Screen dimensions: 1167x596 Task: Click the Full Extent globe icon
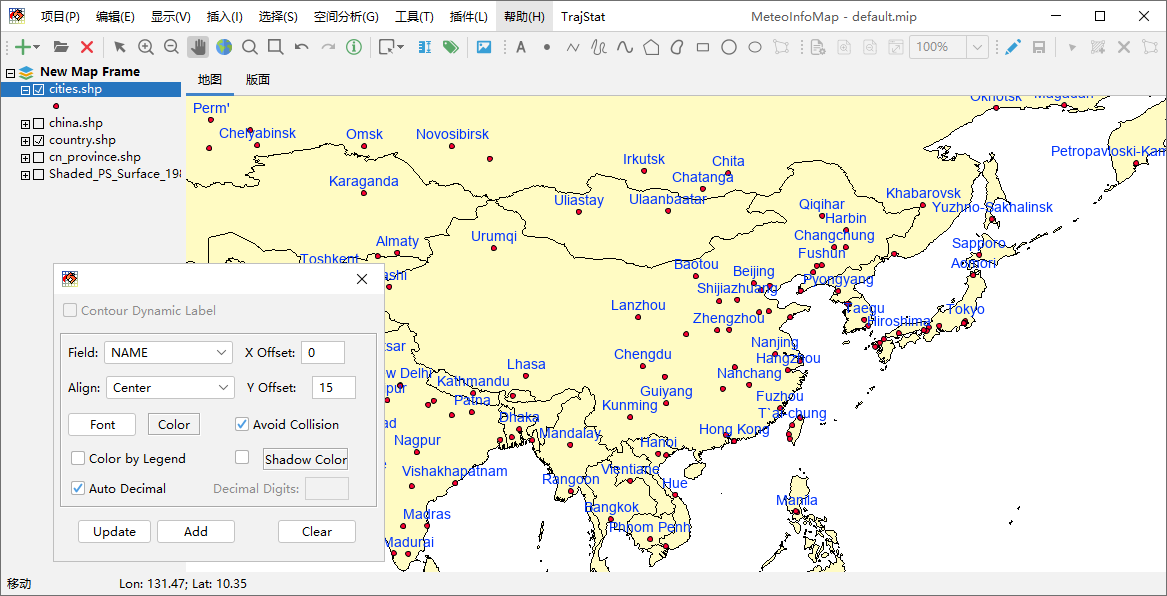pyautogui.click(x=223, y=47)
